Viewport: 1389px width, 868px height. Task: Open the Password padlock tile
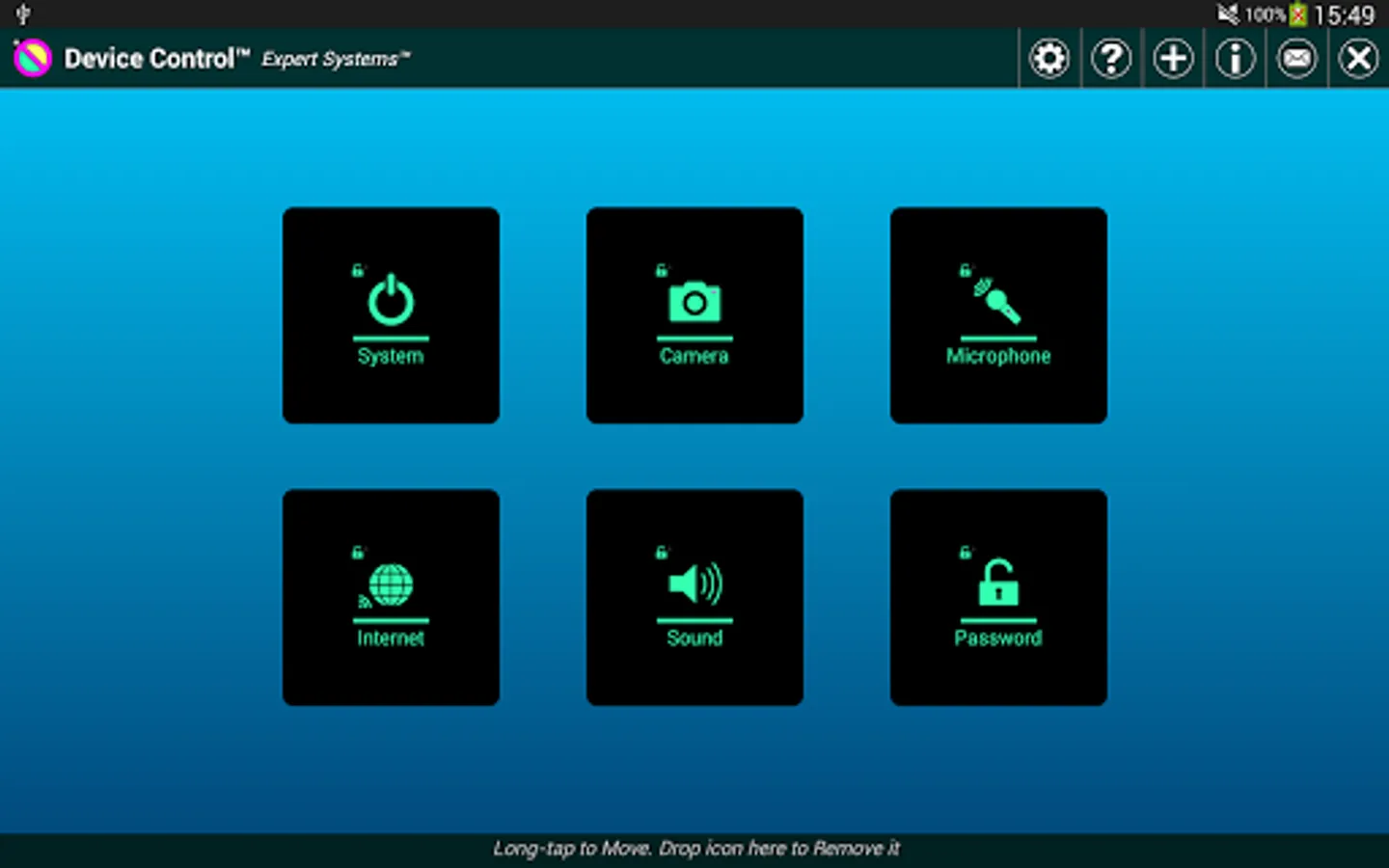click(998, 597)
